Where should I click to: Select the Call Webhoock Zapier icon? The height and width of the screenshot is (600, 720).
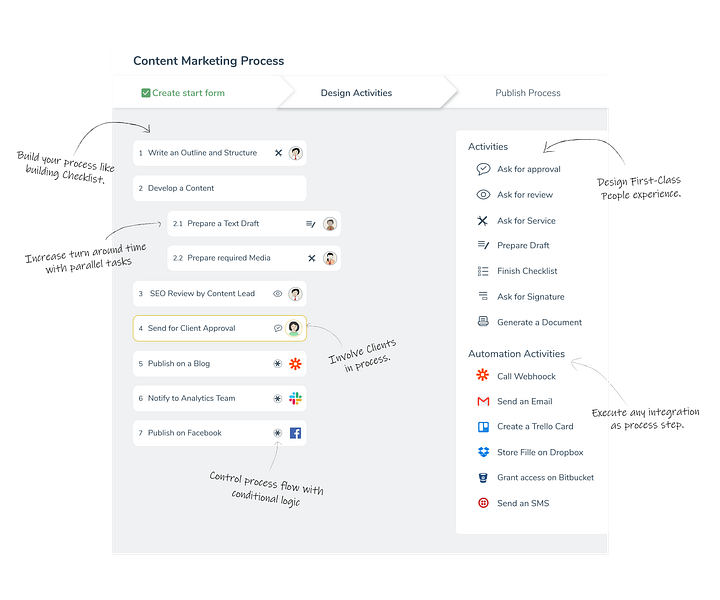click(483, 375)
